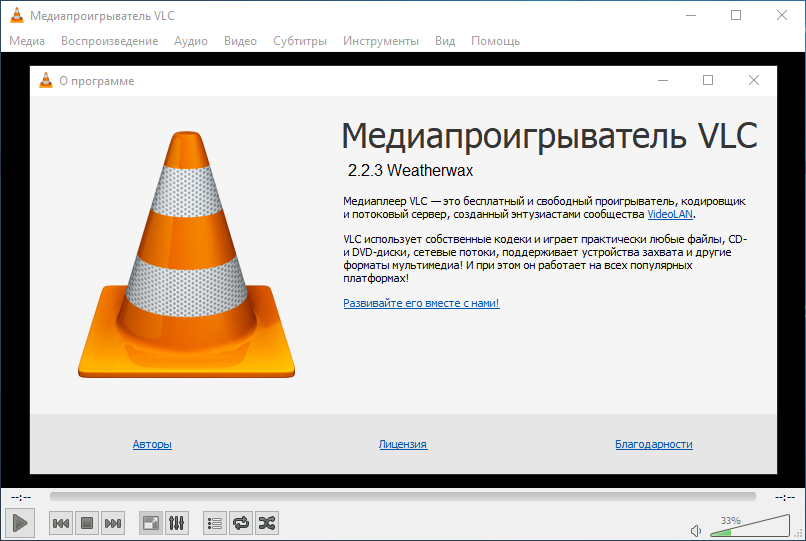
Task: Click the large VLC cone logo
Action: 186,255
